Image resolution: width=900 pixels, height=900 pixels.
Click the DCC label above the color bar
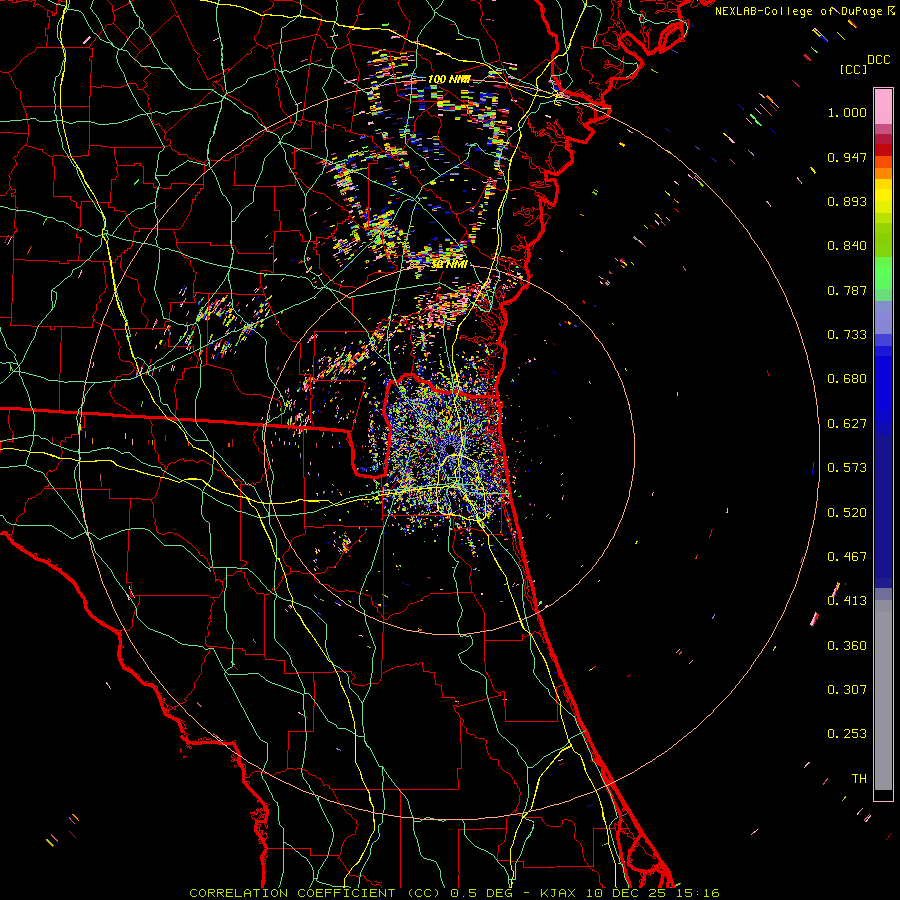pyautogui.click(x=879, y=60)
